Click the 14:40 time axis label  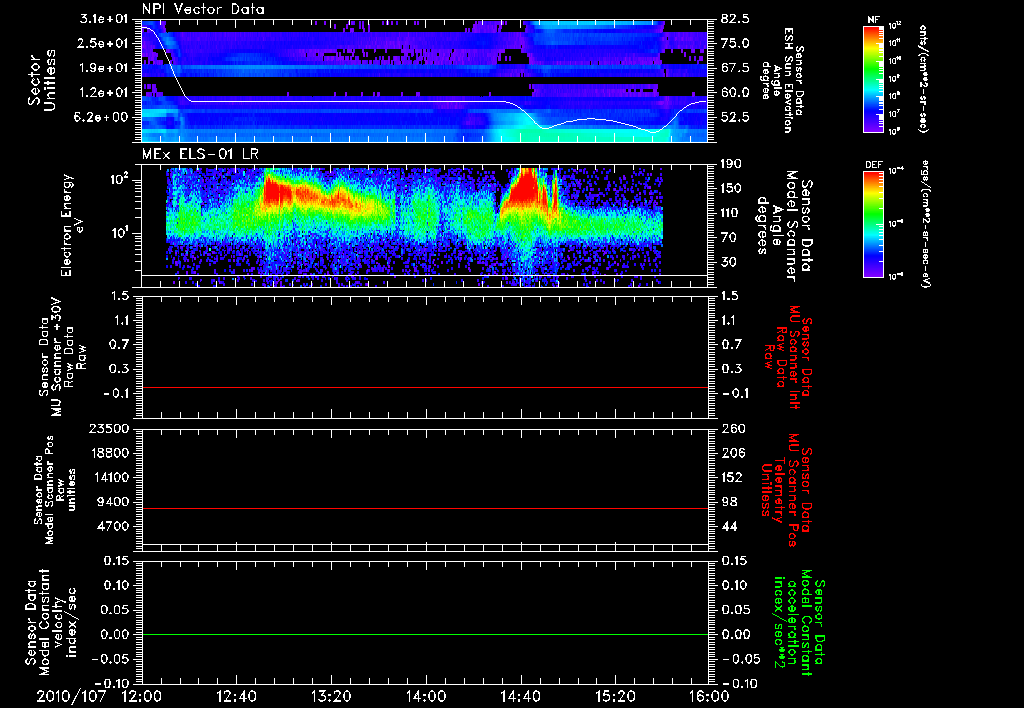click(x=520, y=696)
